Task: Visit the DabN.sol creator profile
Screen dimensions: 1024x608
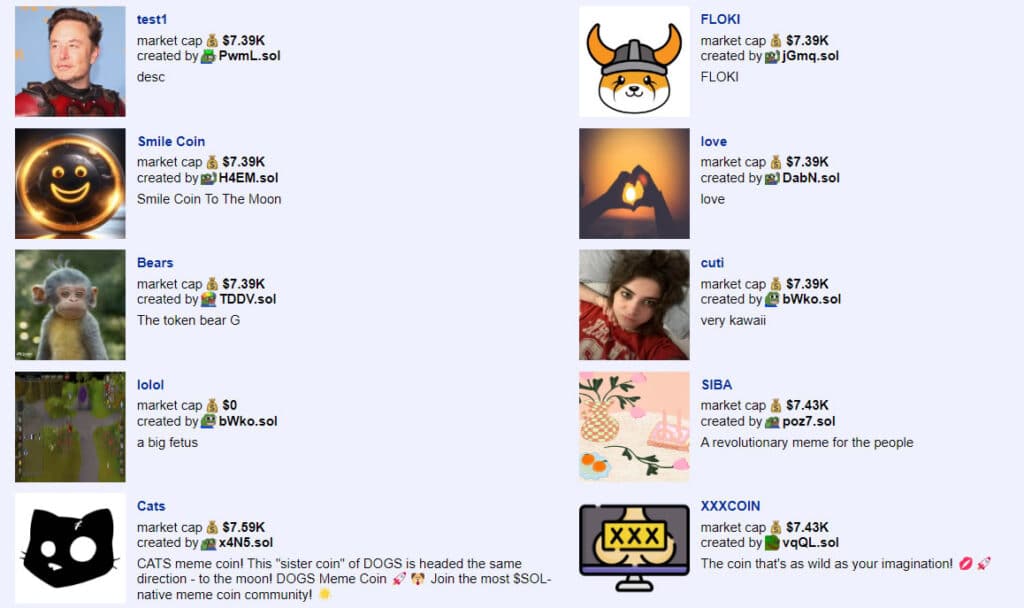Action: [x=811, y=178]
